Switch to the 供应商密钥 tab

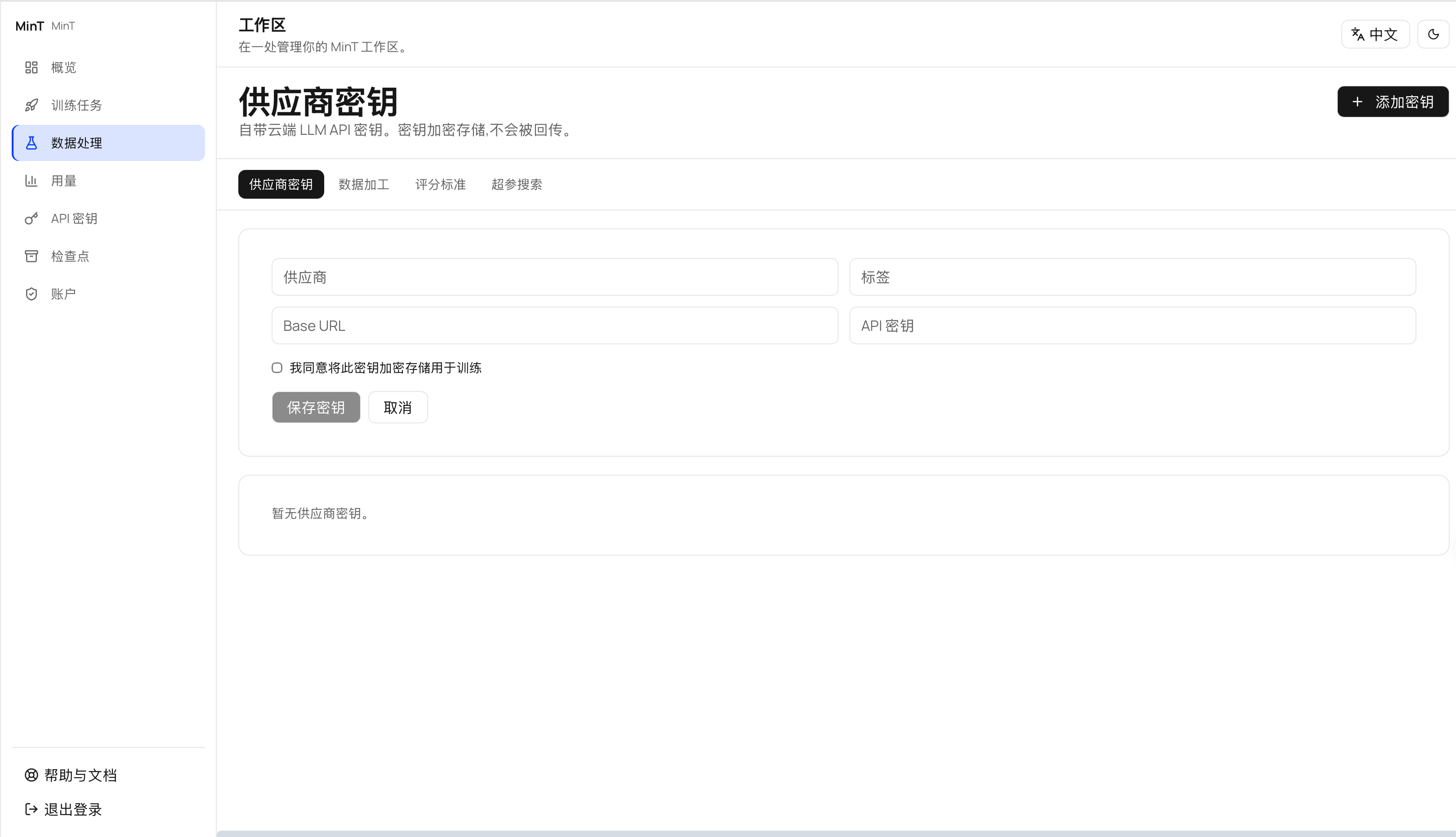pos(281,184)
